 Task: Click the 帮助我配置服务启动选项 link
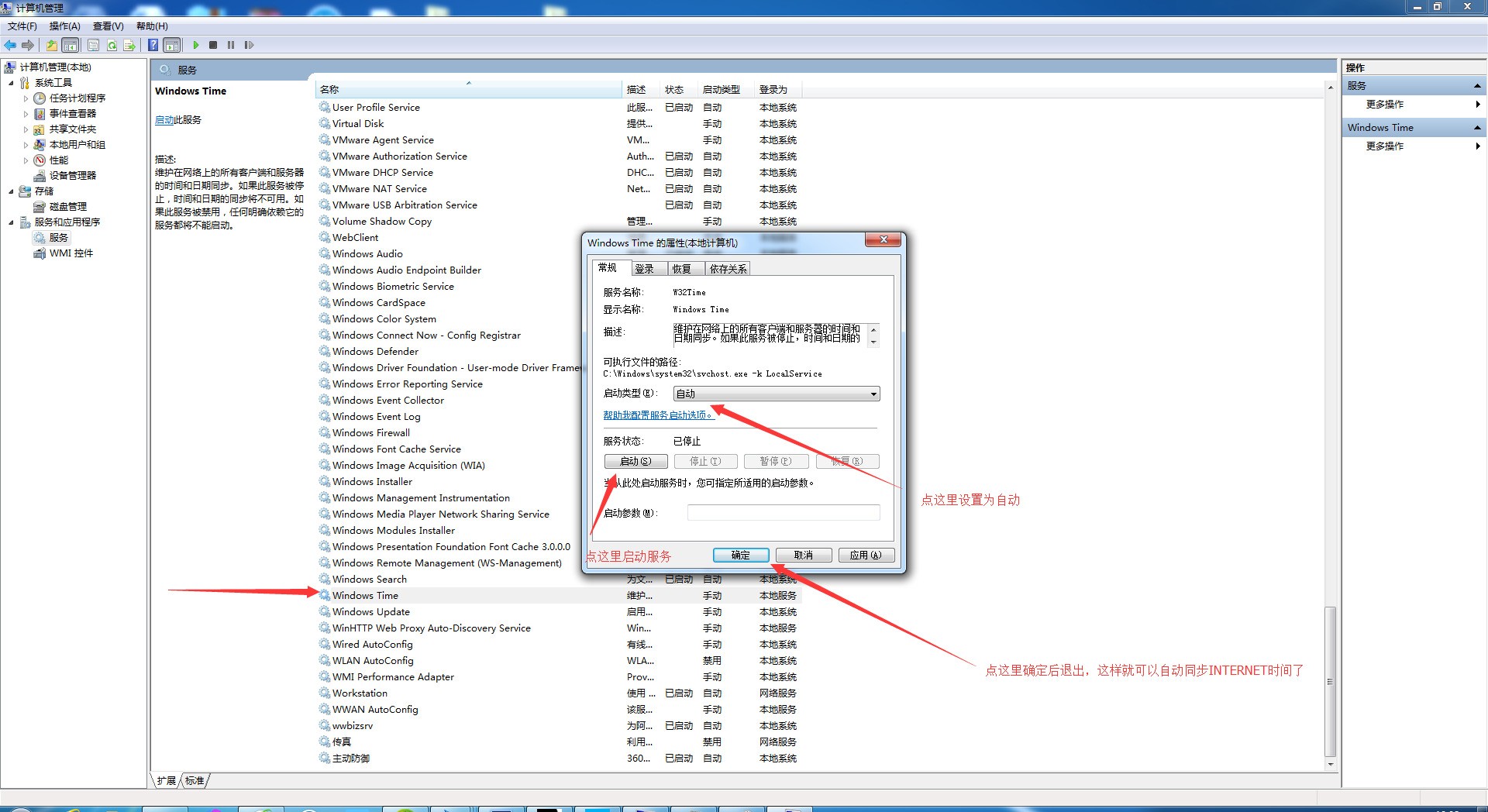(657, 415)
